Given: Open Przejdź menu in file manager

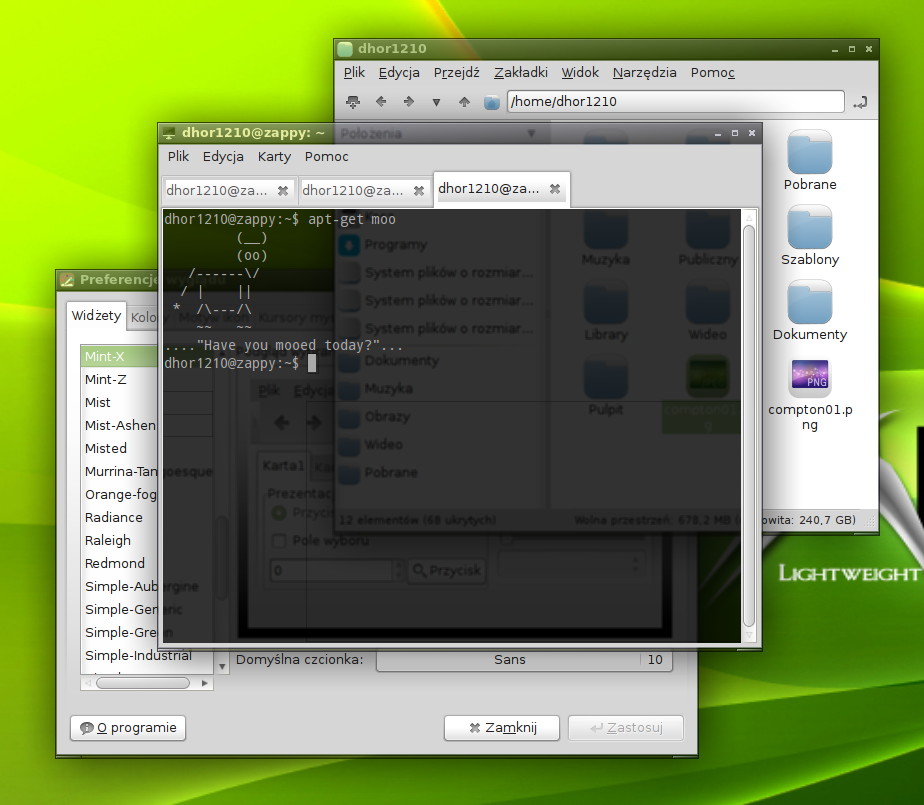Looking at the screenshot, I should pyautogui.click(x=457, y=72).
